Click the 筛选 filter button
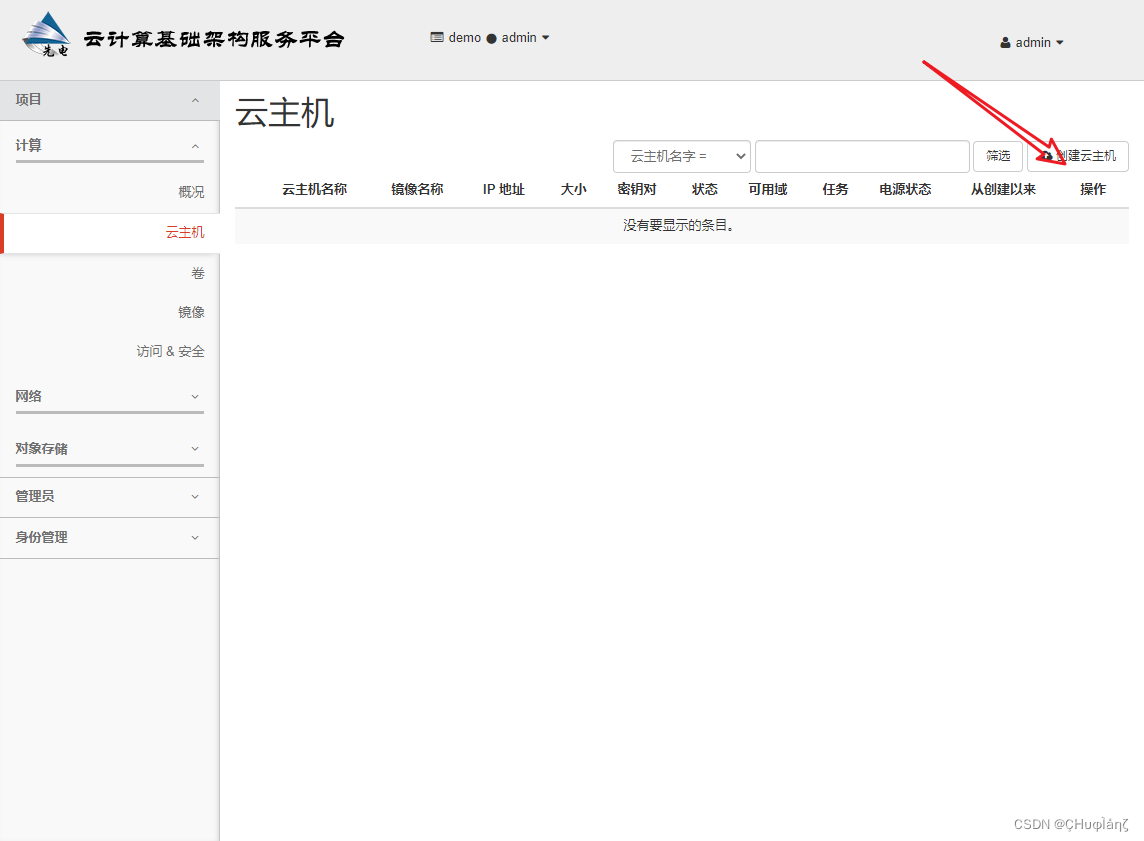The width and height of the screenshot is (1144, 841). point(998,156)
